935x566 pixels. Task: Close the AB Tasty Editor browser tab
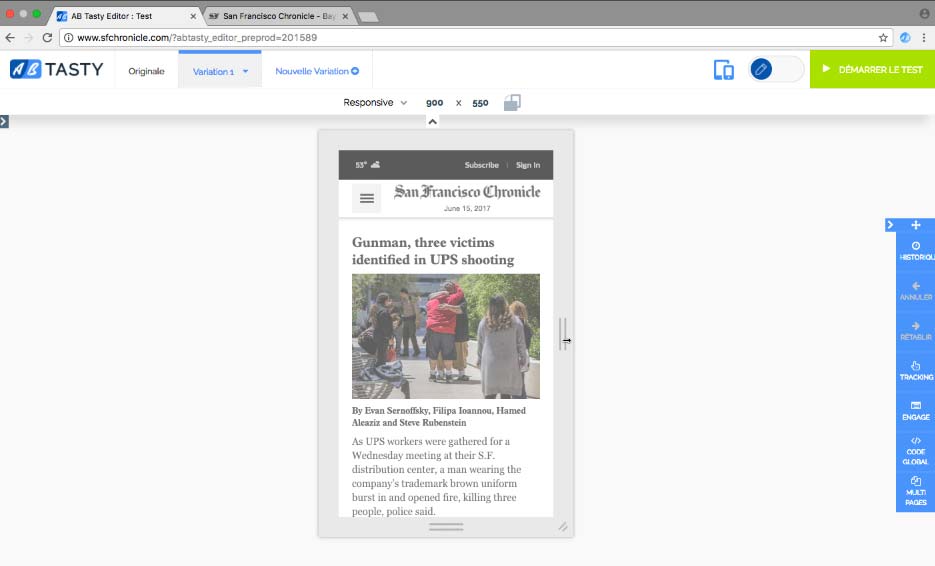(x=193, y=17)
